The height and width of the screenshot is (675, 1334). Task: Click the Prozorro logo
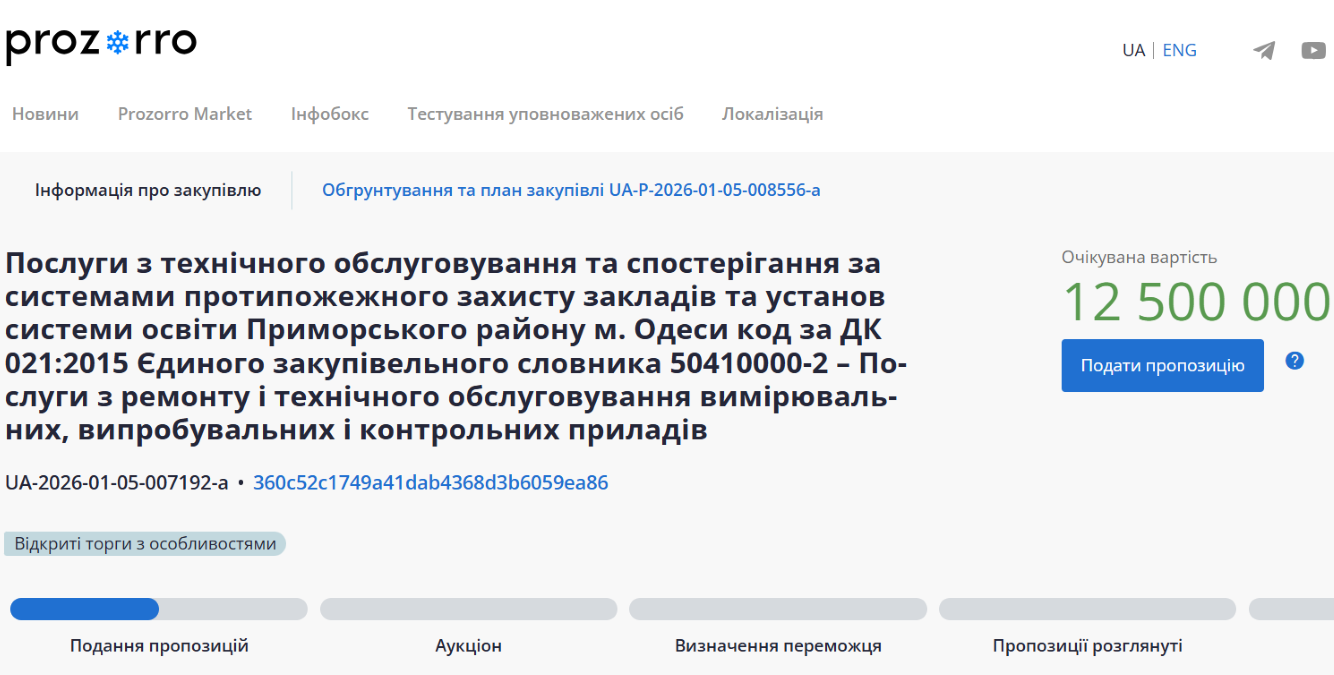pos(101,43)
